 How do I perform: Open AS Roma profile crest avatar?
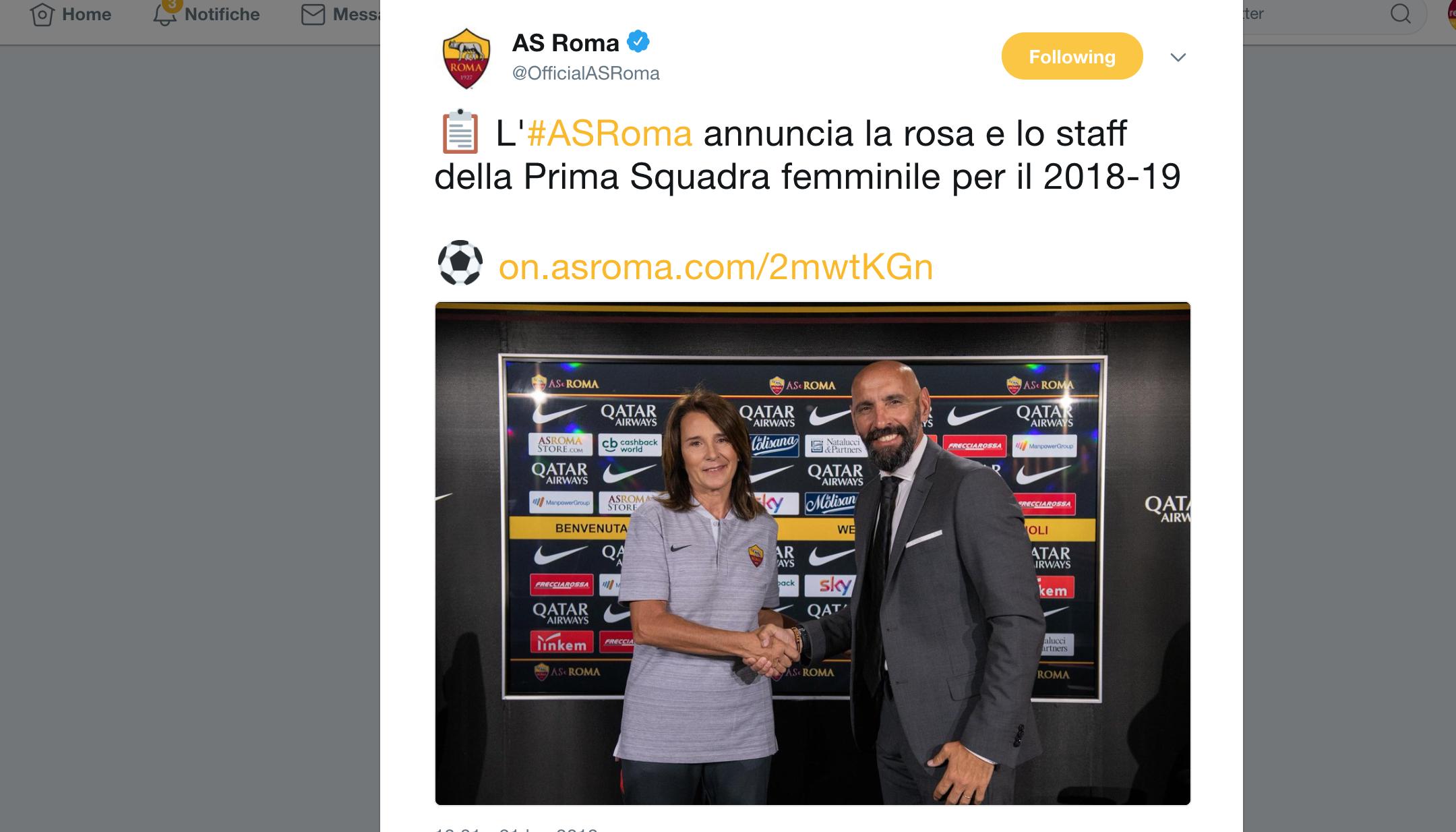tap(466, 58)
